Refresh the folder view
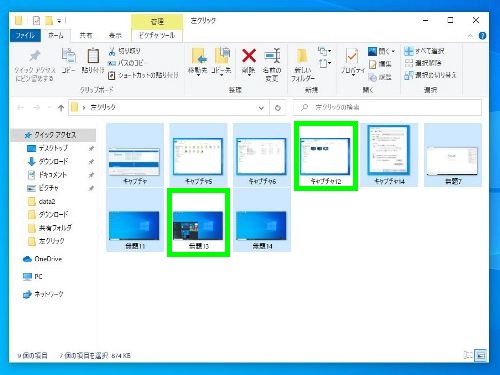 pos(278,108)
